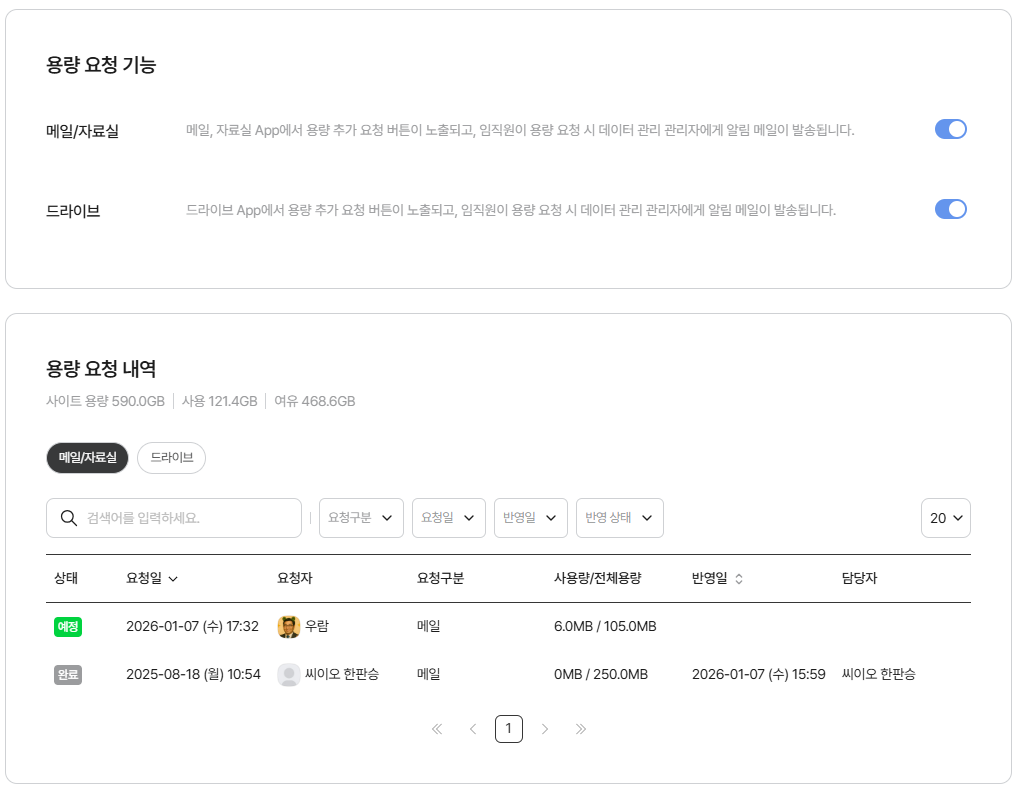The height and width of the screenshot is (790, 1020).
Task: Change rows per page from 20
Action: [x=945, y=518]
